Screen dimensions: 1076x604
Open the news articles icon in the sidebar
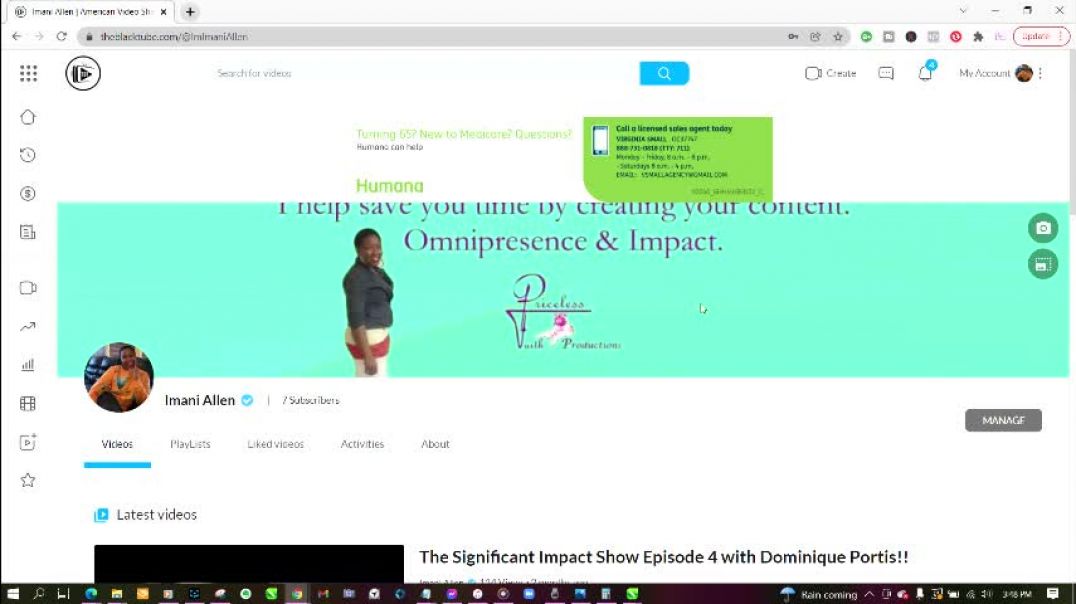27,232
